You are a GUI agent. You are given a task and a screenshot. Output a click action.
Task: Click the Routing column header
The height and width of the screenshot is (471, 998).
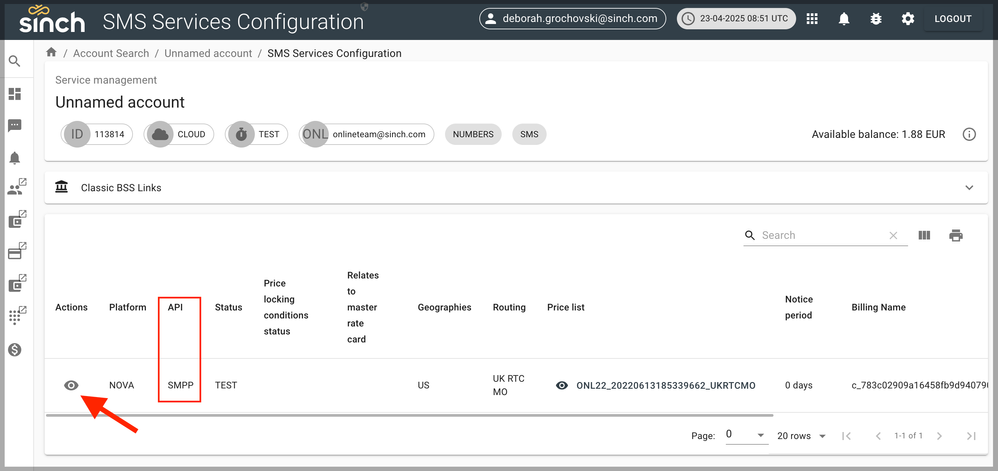pyautogui.click(x=509, y=307)
